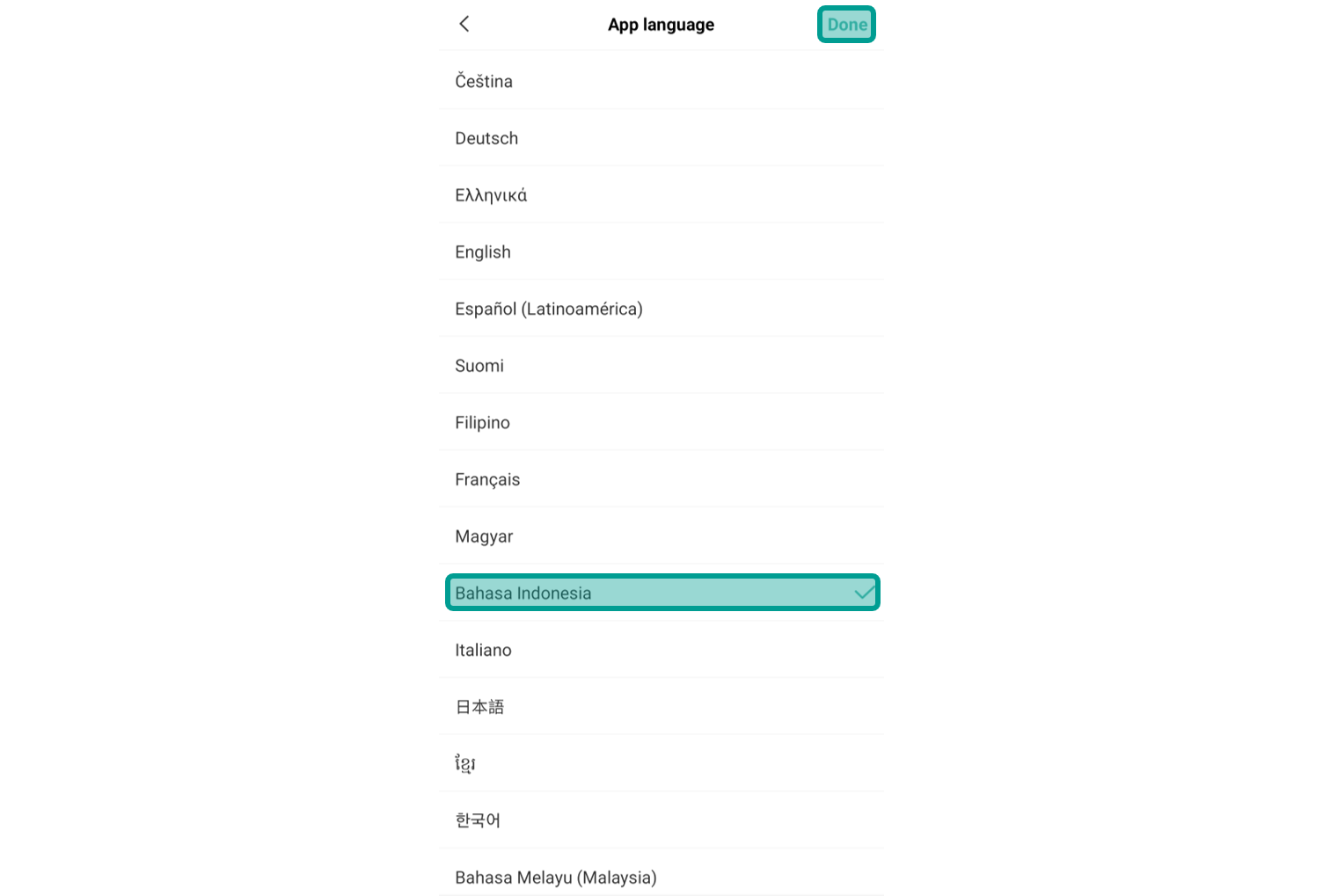
Task: Select Ελληνικά from the list
Action: [661, 195]
